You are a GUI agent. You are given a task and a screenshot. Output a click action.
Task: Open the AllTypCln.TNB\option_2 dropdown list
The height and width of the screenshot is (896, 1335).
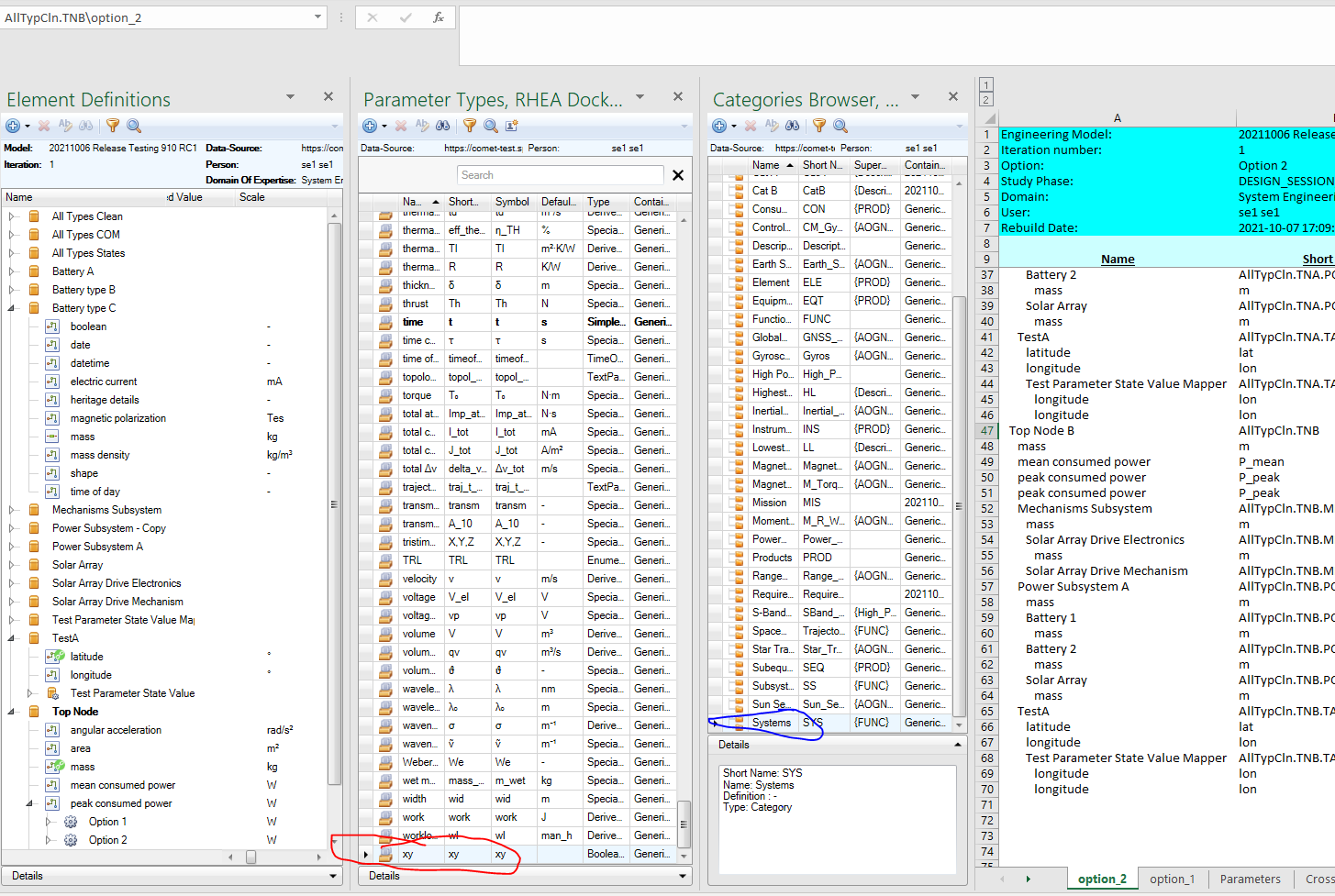[317, 17]
